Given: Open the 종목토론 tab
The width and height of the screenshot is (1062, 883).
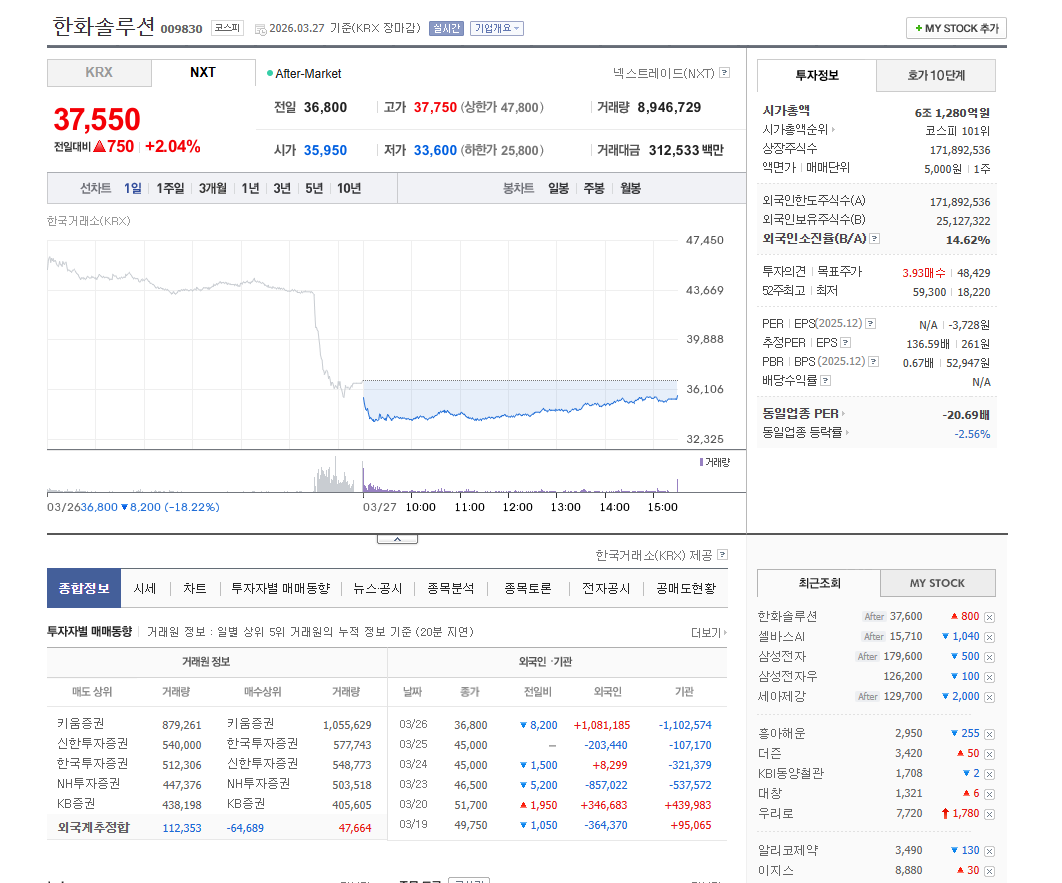Looking at the screenshot, I should click(x=528, y=588).
